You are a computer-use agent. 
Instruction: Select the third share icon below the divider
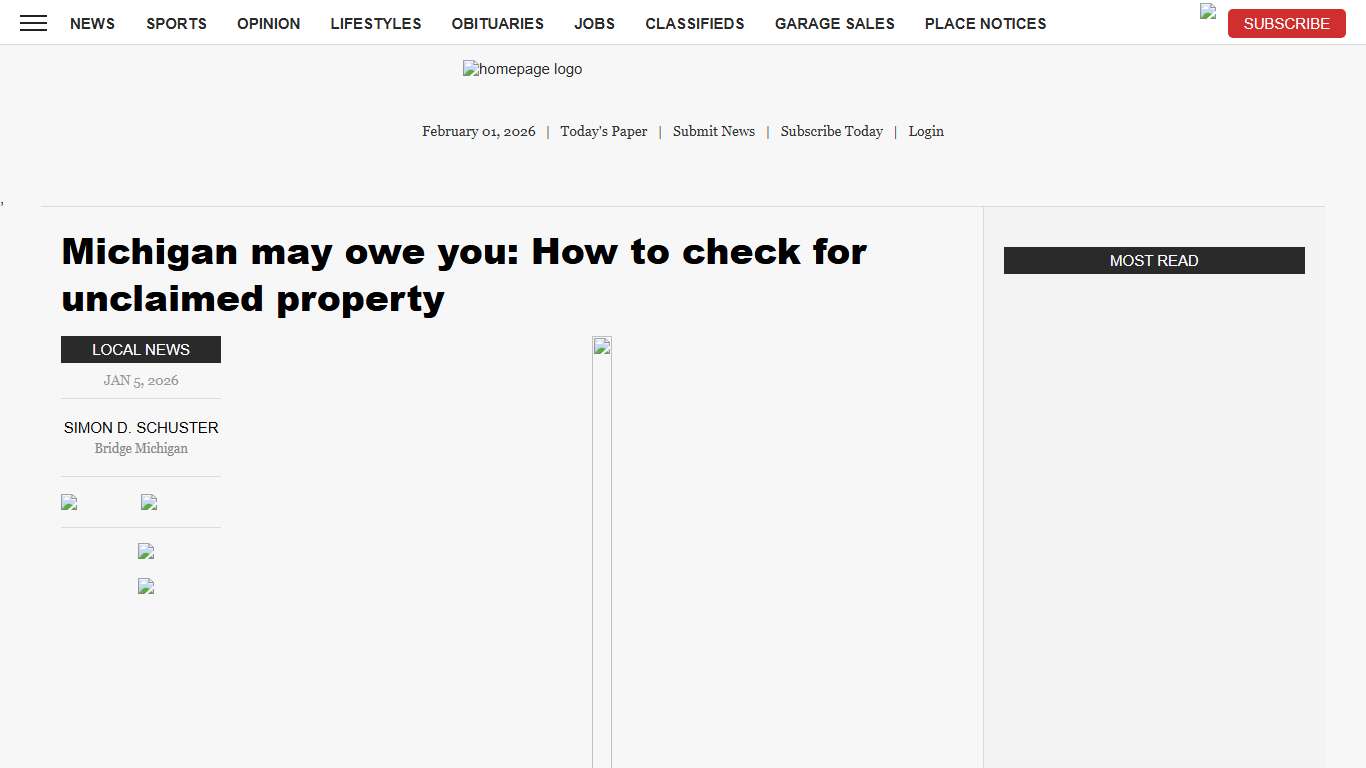tap(145, 551)
